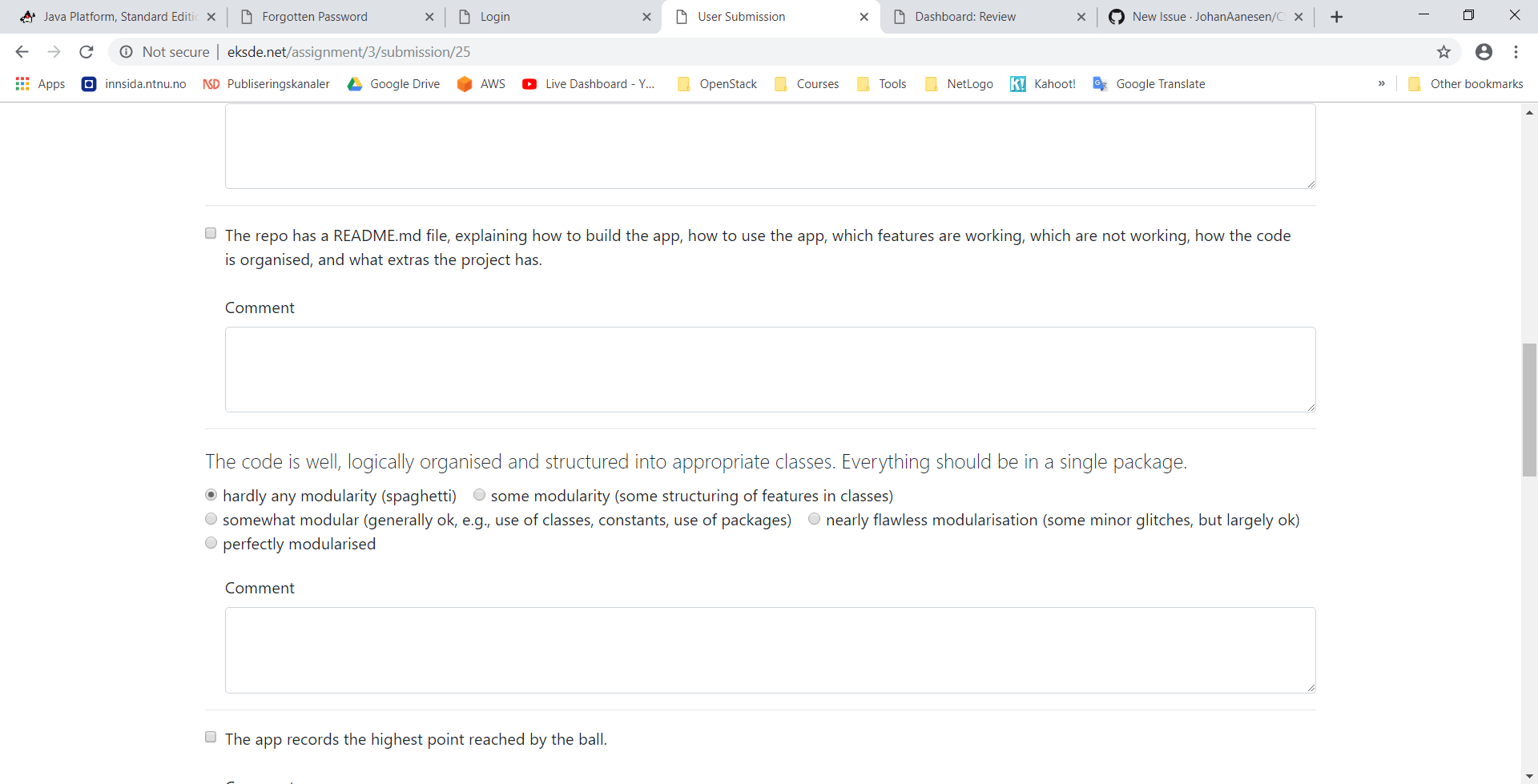Screen dimensions: 1538x784
Task: Check the README.md file requirement checkbox
Action: 211,233
